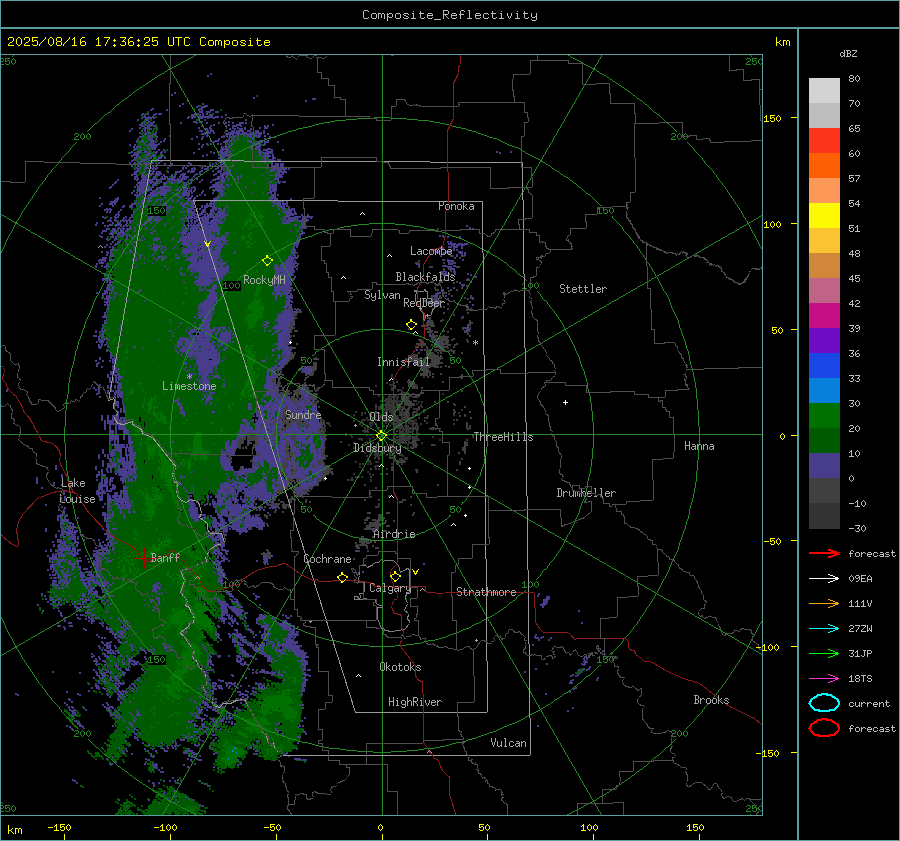Click the red forecast arrow in legend
This screenshot has height=841, width=900.
824,553
